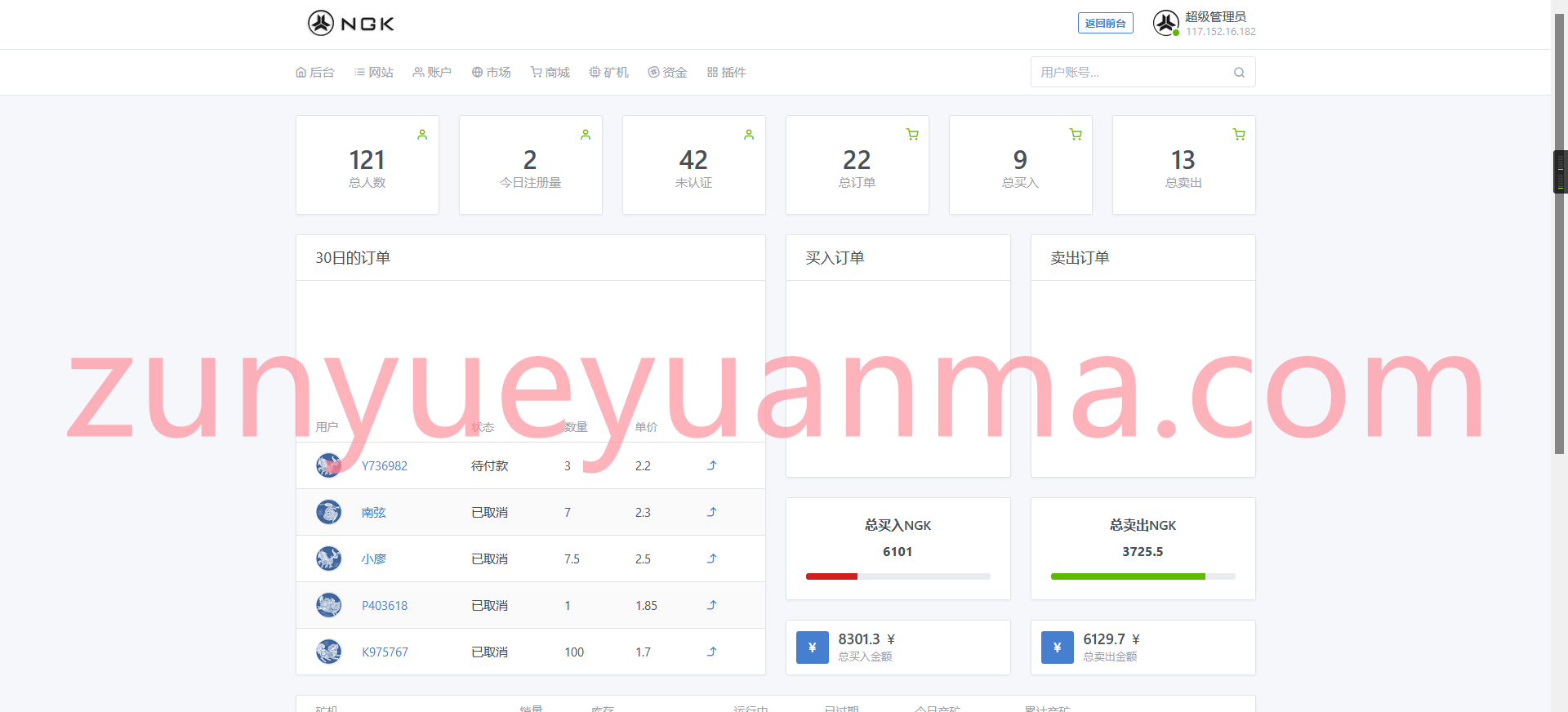Click 已取消 status in 南弦 row

point(489,512)
